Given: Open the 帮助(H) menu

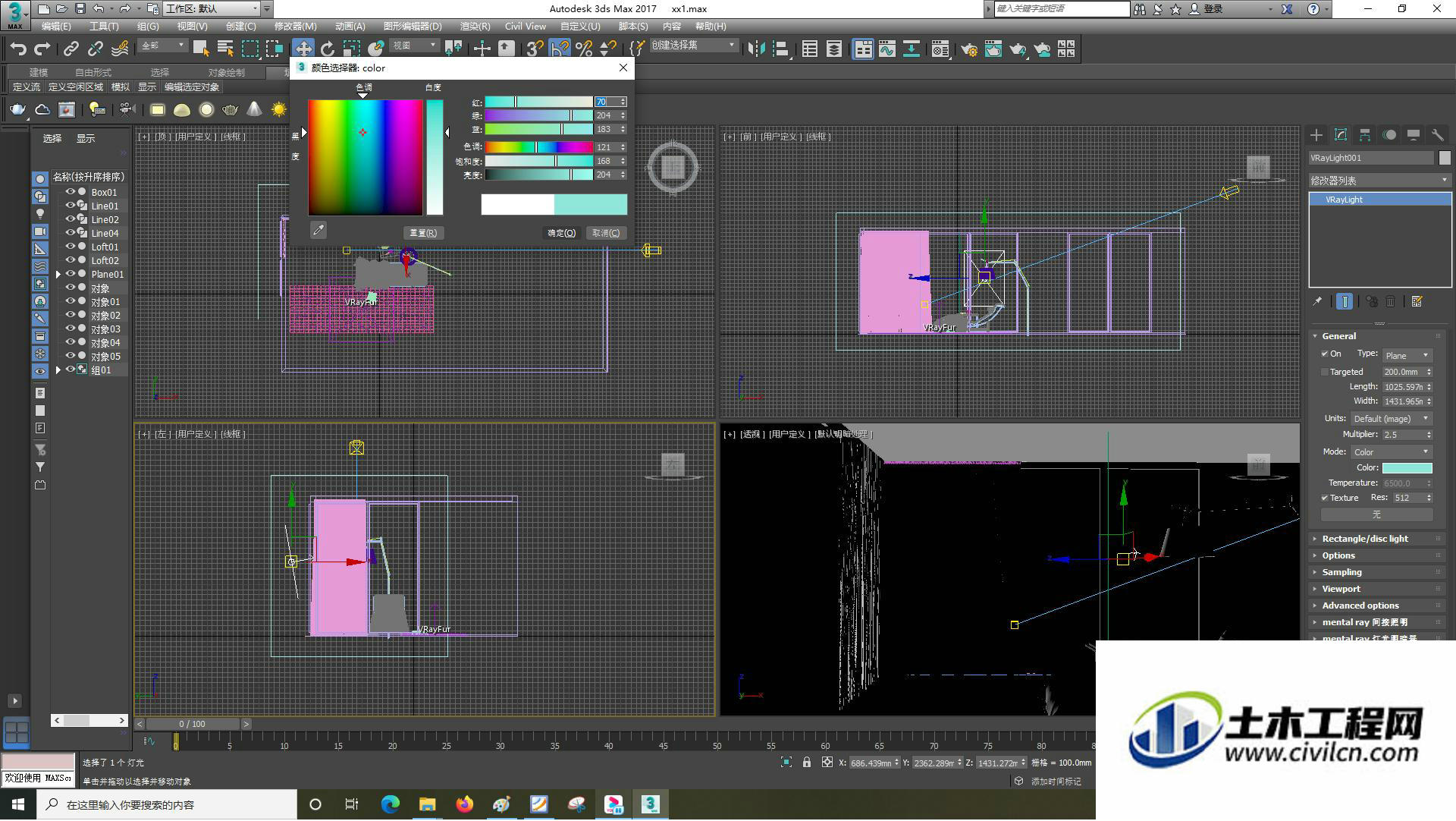Looking at the screenshot, I should 711,27.
